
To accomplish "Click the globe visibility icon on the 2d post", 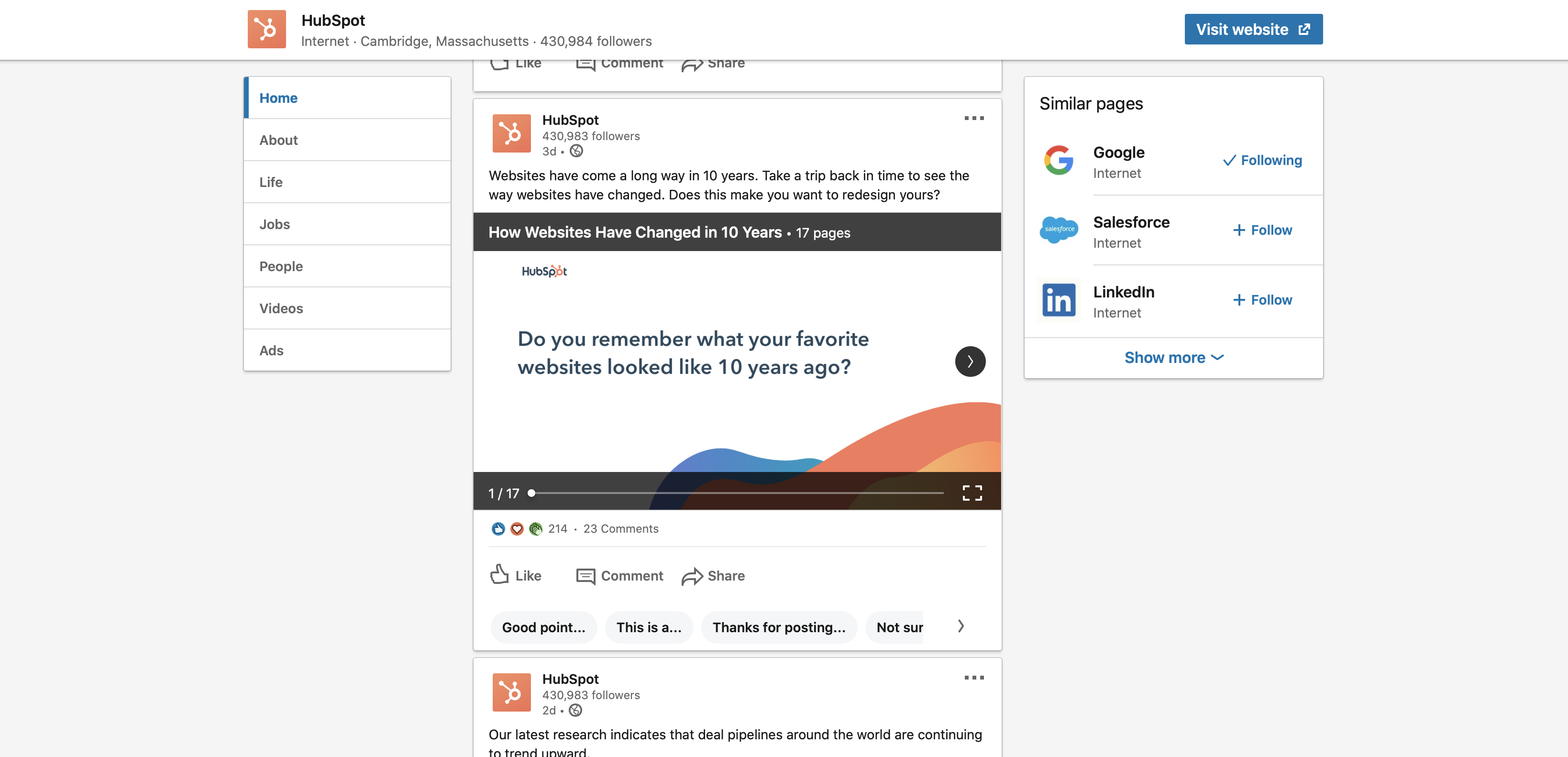I will pyautogui.click(x=575, y=710).
